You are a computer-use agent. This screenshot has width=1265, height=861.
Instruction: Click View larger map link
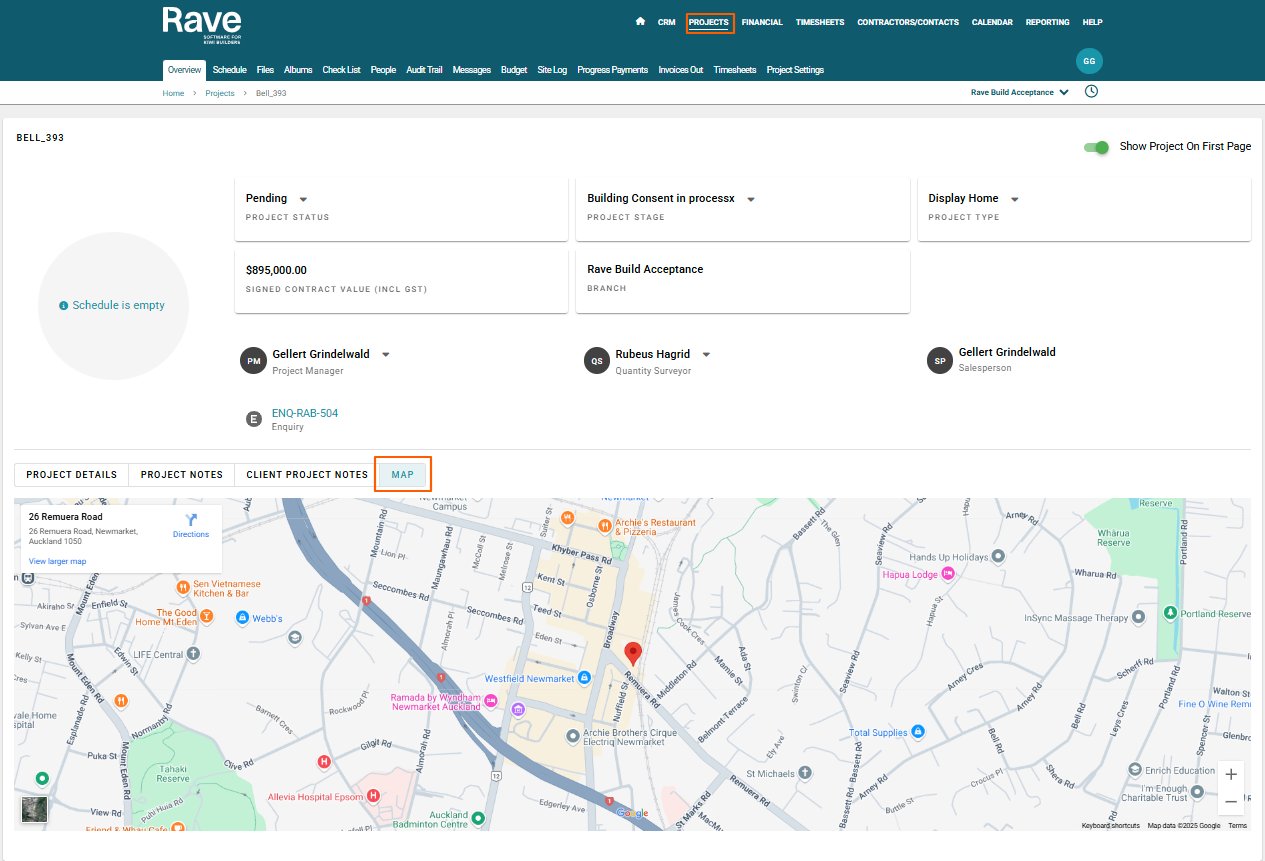tap(57, 562)
